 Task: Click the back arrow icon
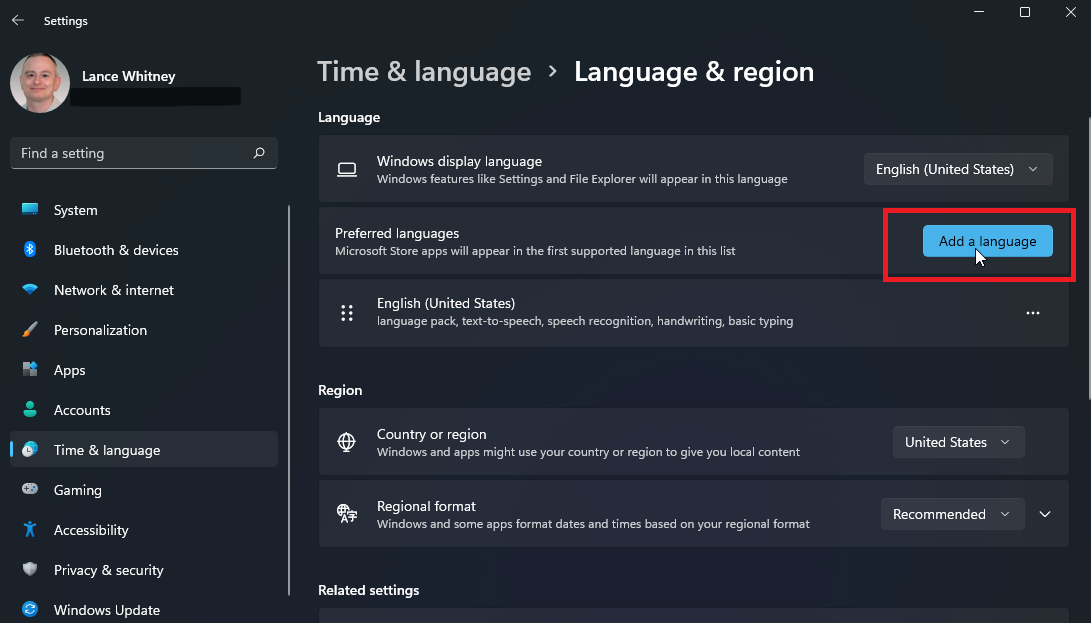(17, 19)
